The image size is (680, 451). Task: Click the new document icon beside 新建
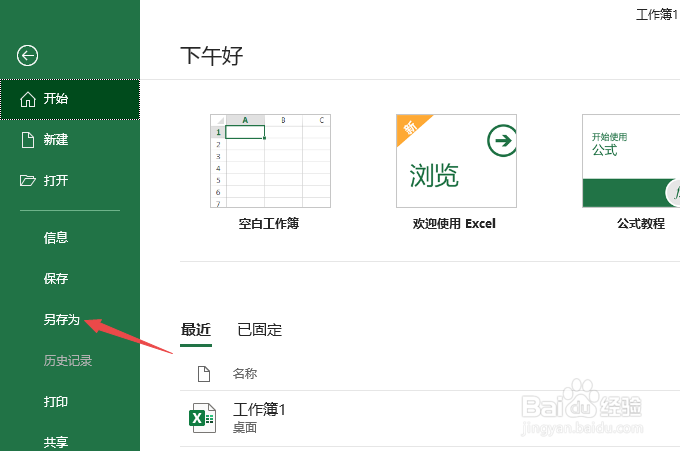28,140
